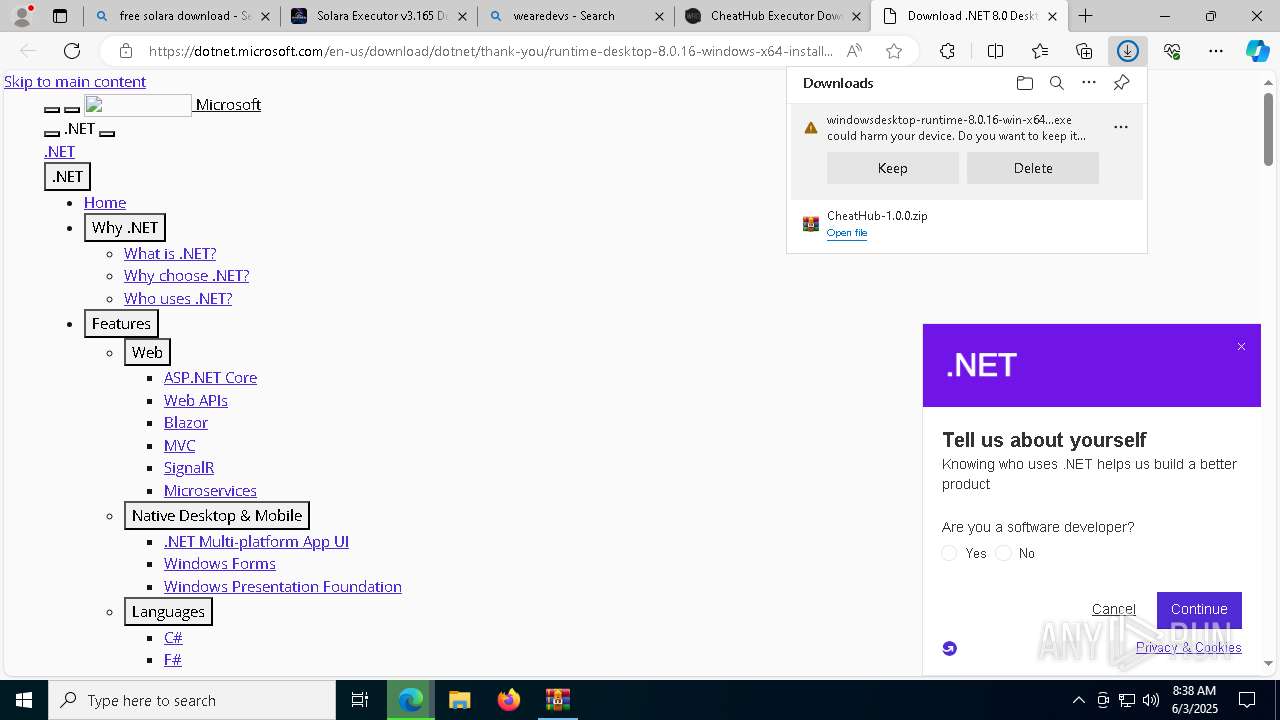Screen dimensions: 1280x720
Task: Open Collections icon in toolbar
Action: [1084, 51]
